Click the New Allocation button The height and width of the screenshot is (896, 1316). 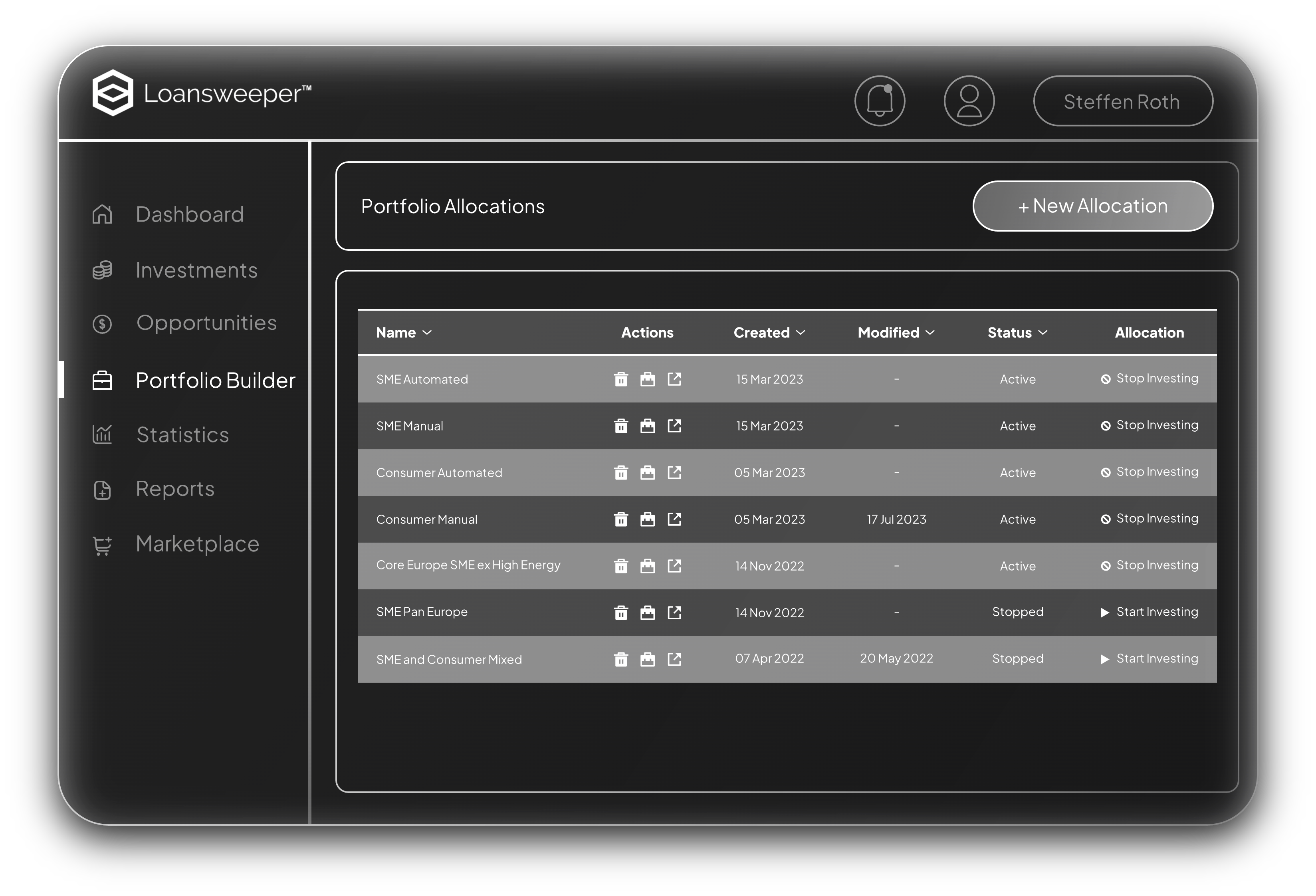[1093, 206]
